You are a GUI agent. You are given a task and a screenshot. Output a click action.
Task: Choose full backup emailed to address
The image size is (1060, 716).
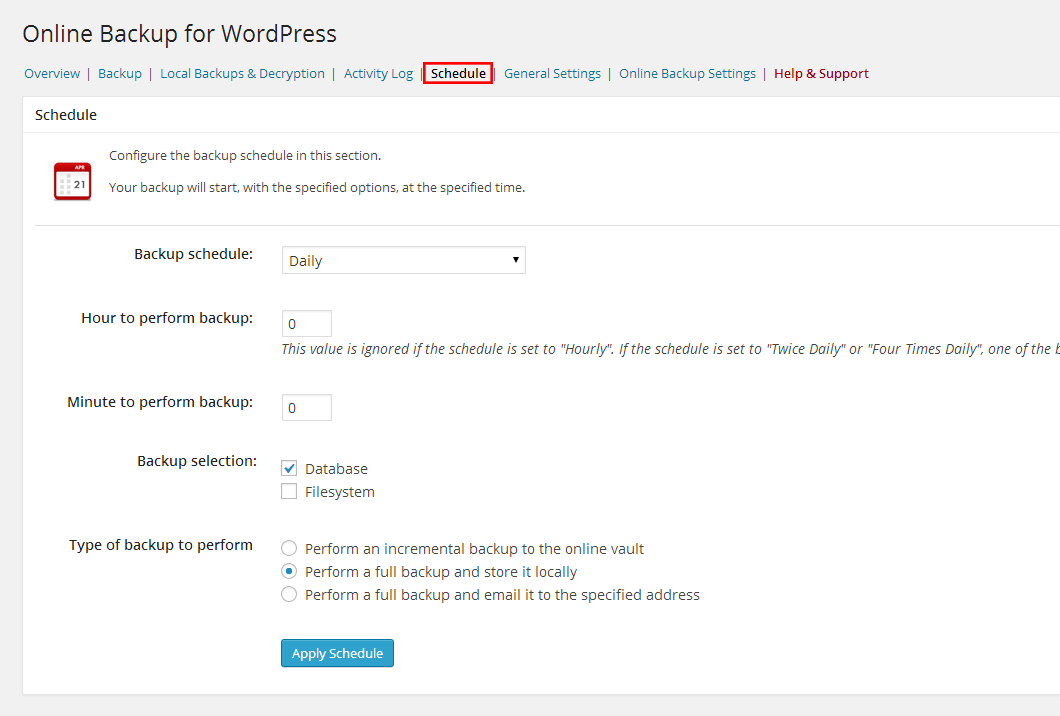tap(289, 594)
